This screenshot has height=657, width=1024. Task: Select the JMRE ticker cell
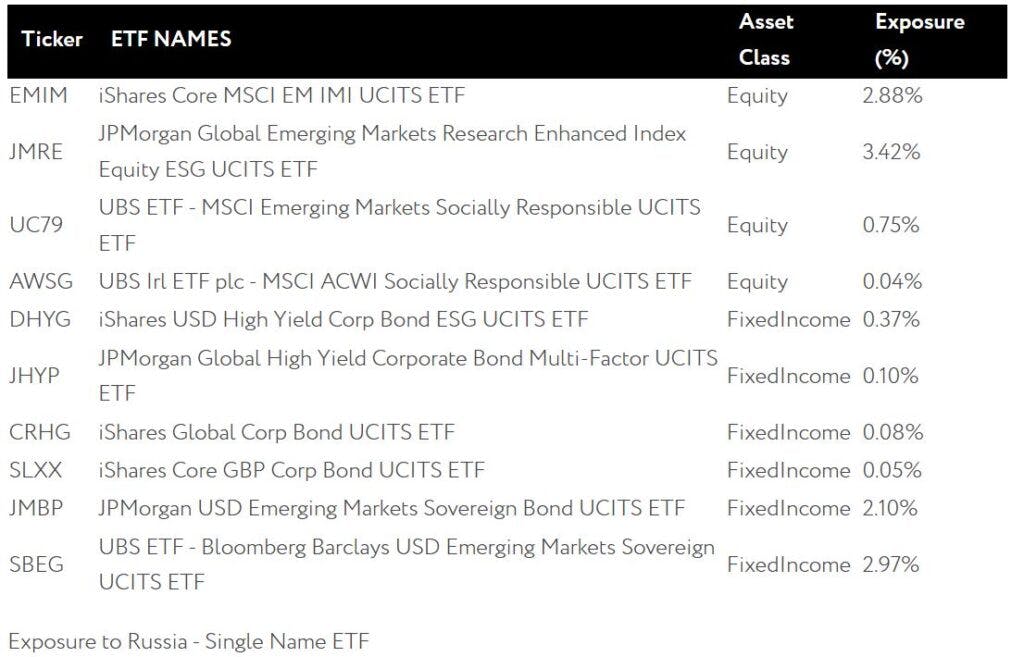36,152
